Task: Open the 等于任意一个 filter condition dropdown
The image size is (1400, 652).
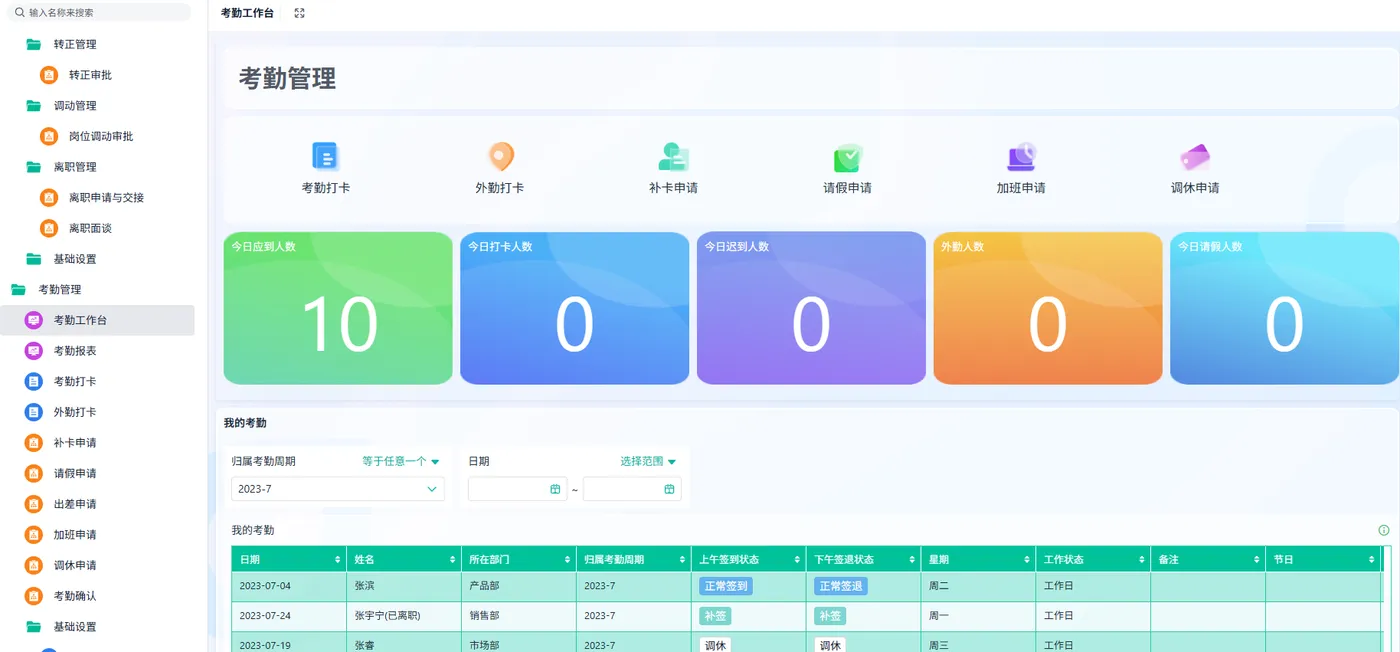Action: coord(401,461)
